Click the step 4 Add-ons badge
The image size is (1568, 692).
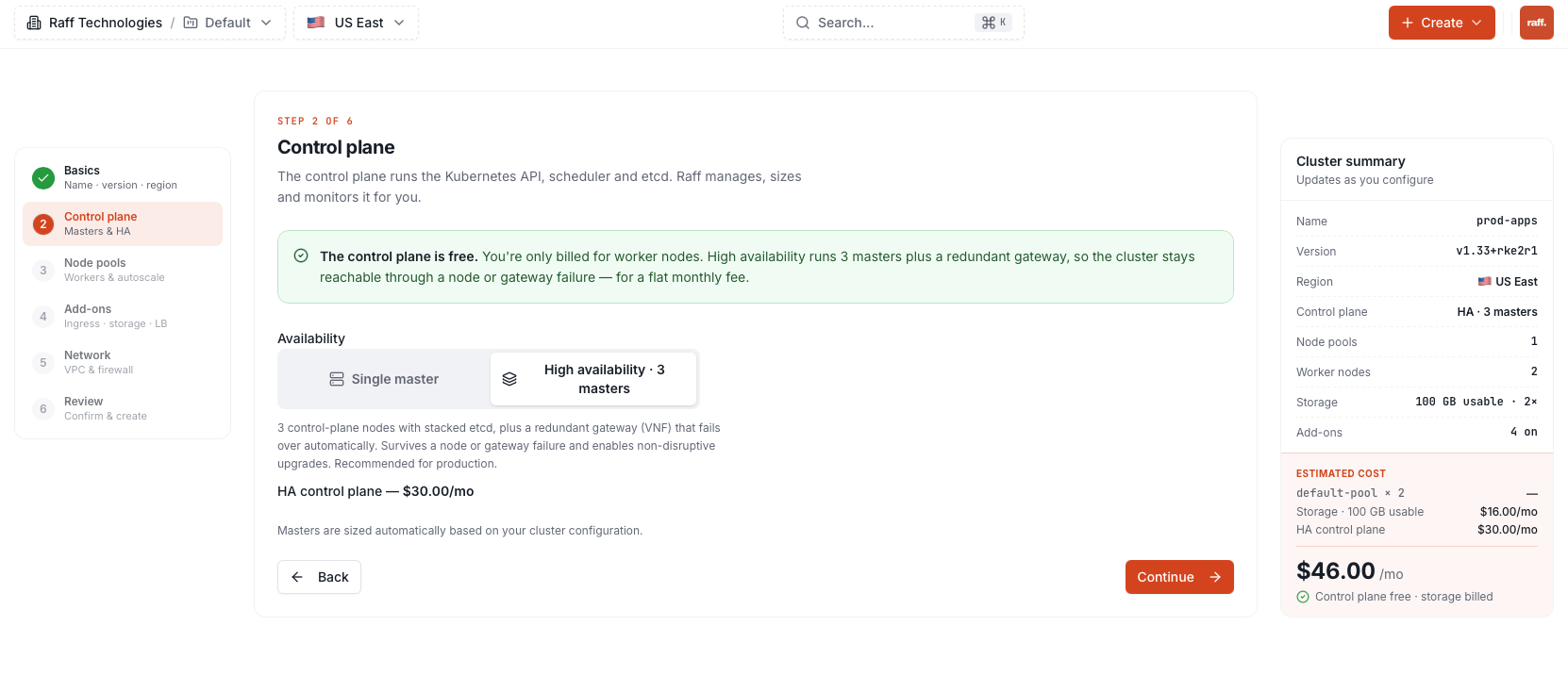pos(43,317)
